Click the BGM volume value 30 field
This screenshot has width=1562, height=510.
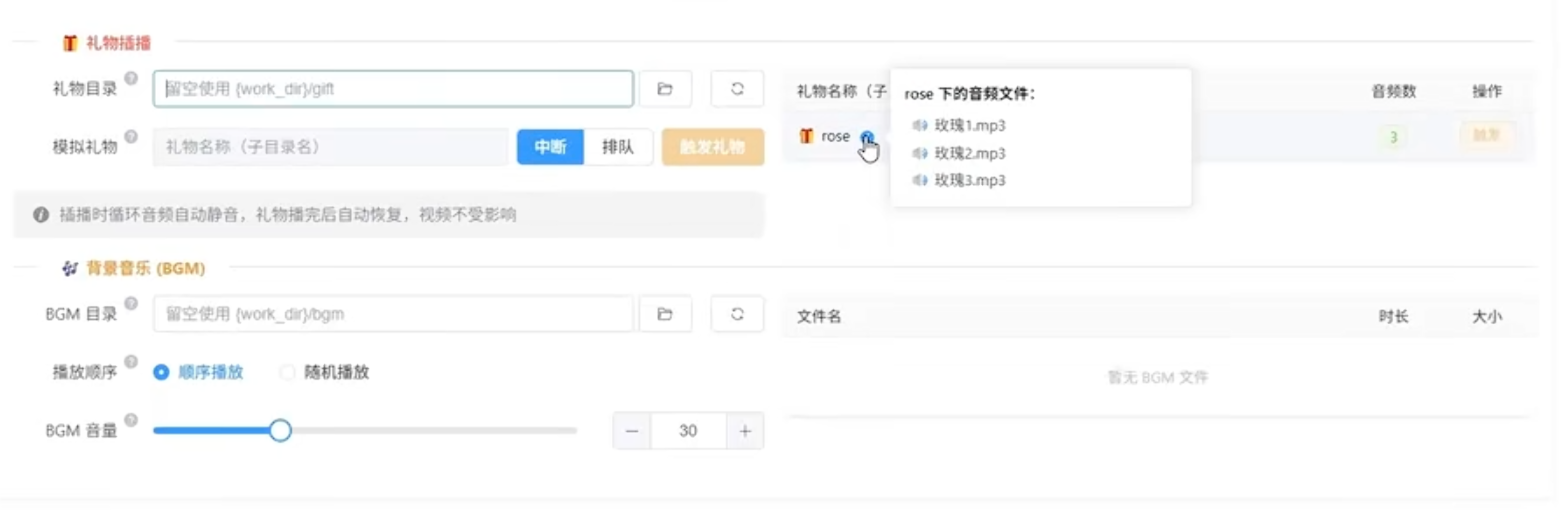pos(688,431)
